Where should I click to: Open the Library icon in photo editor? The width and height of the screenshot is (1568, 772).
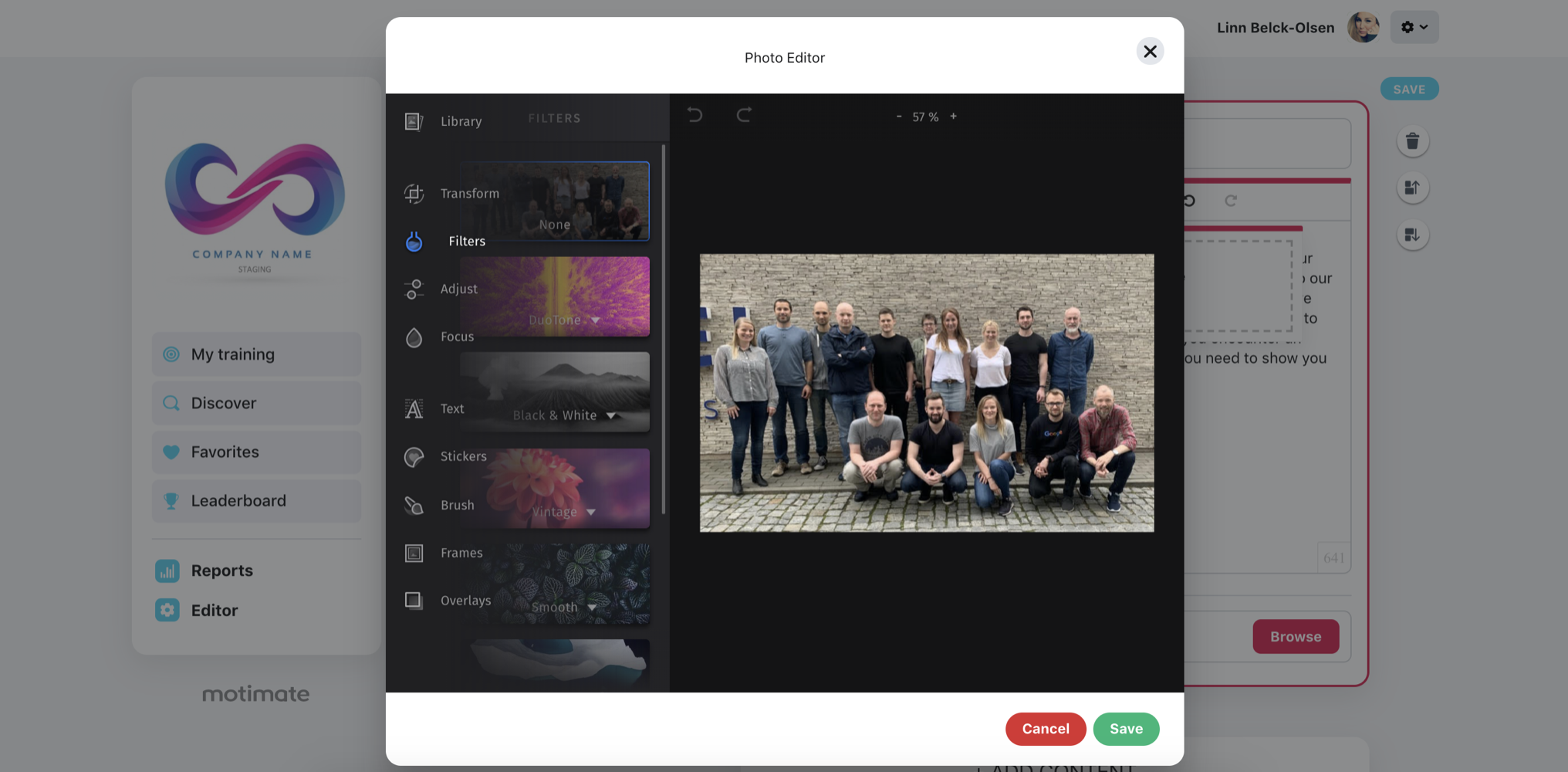click(414, 121)
